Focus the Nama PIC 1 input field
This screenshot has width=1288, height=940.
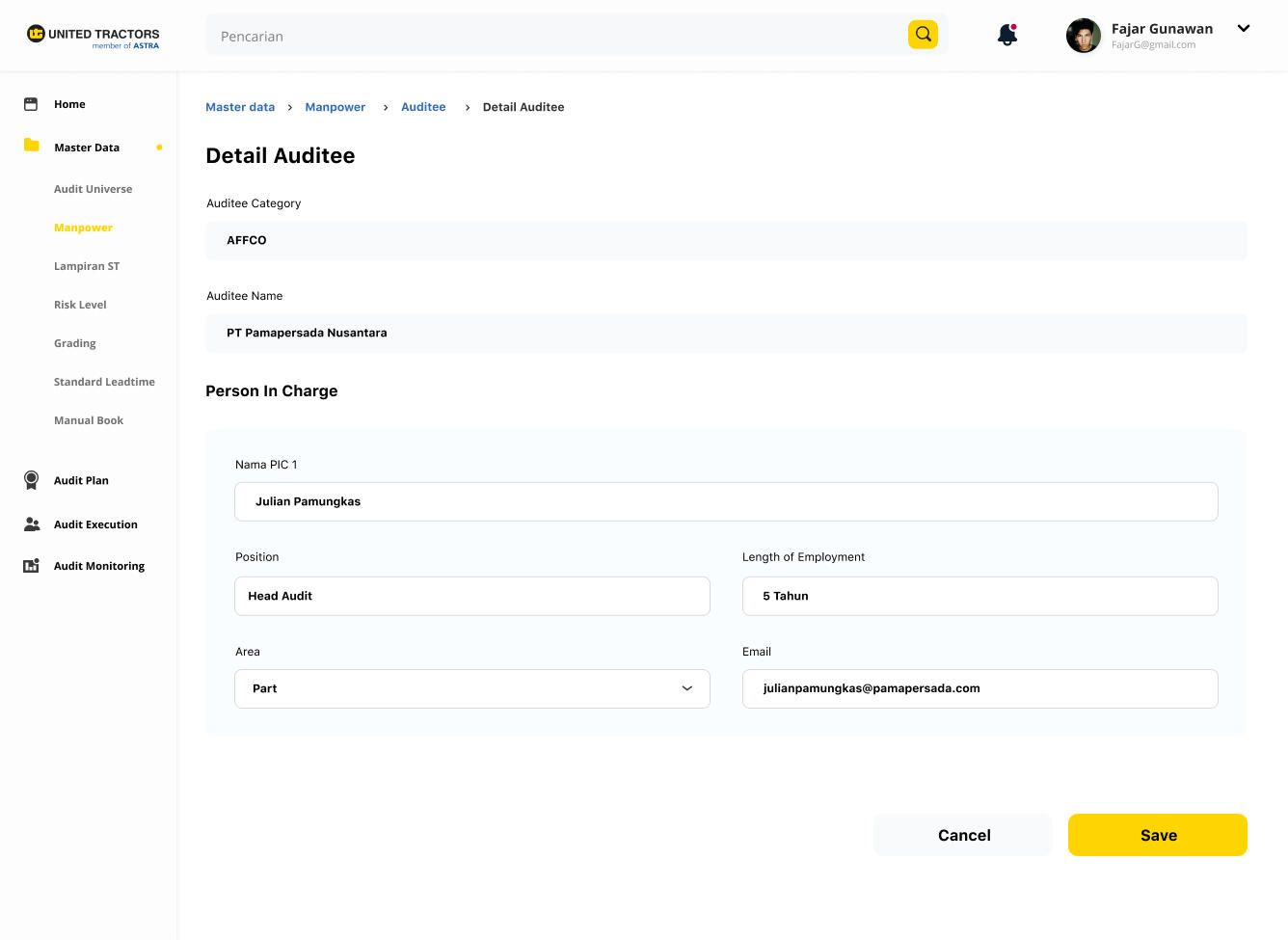tap(726, 501)
